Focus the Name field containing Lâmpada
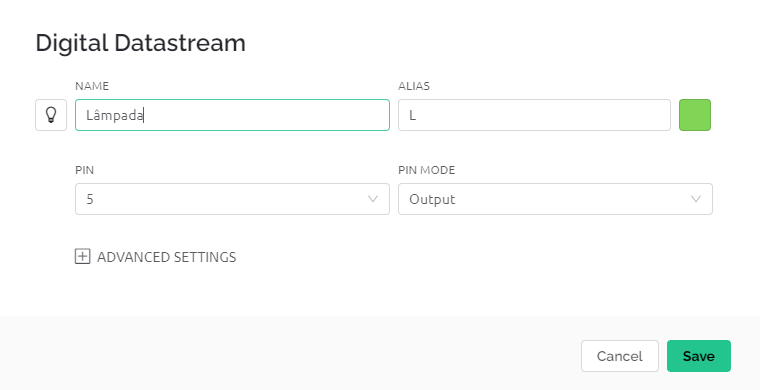Viewport: 760px width, 390px height. click(232, 115)
